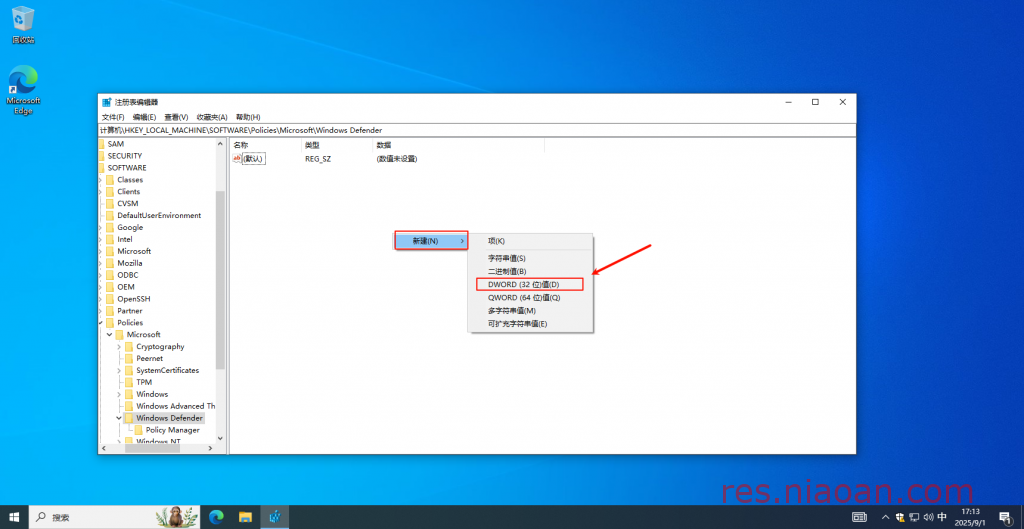This screenshot has width=1024, height=529.
Task: Select the SOFTWARE tree key
Action: point(127,168)
